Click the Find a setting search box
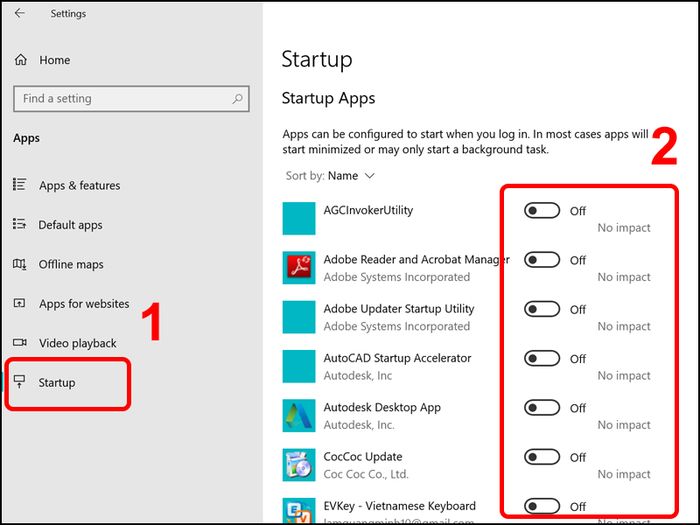 point(131,99)
